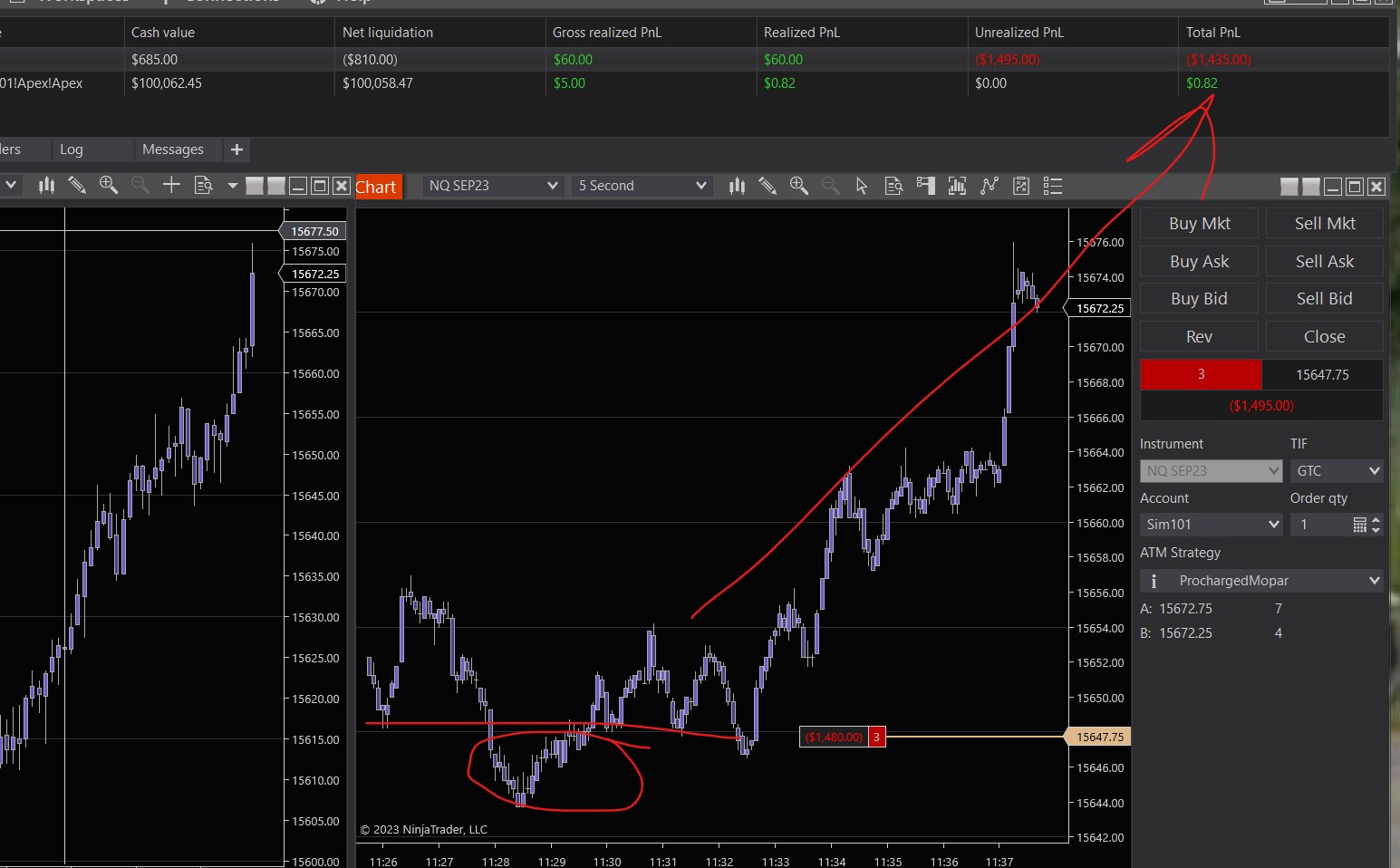Select the Chart tab

(x=379, y=187)
